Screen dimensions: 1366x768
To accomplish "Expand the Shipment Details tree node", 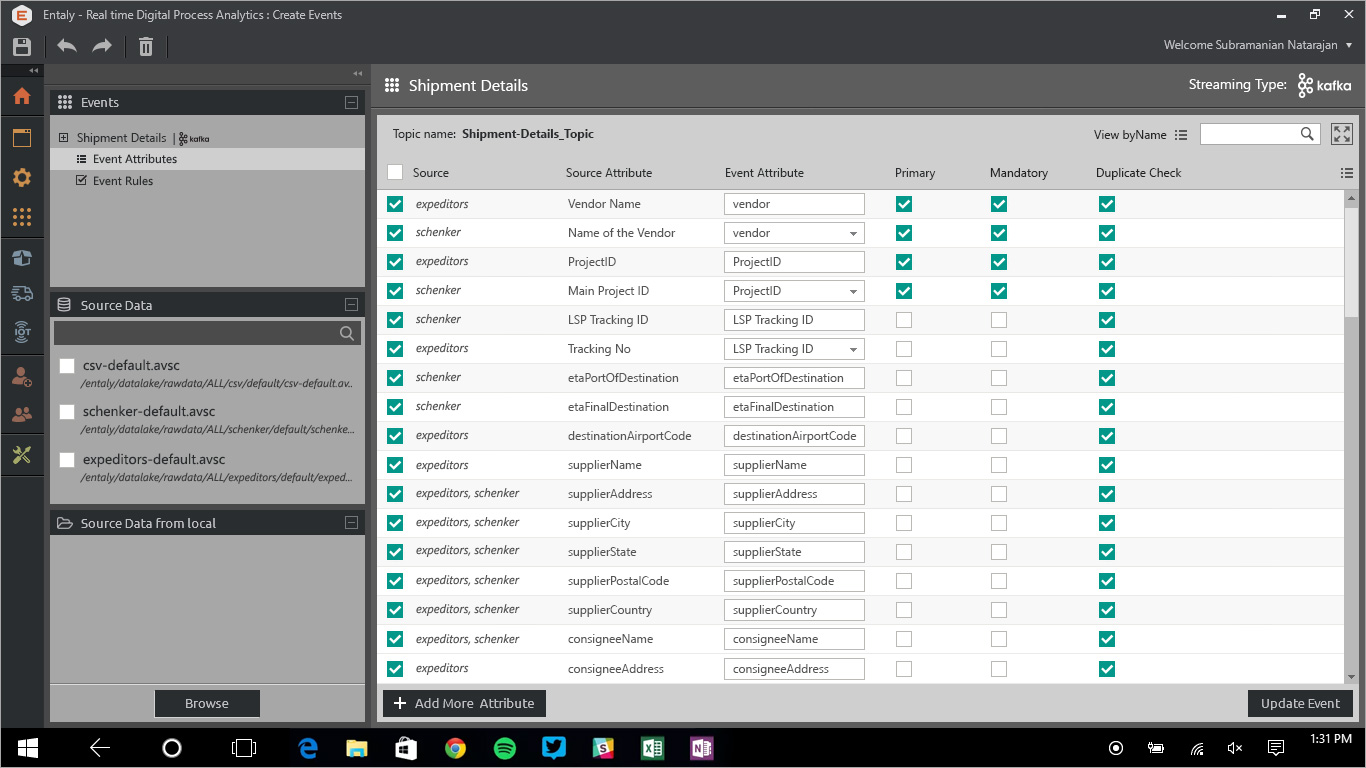I will click(x=64, y=138).
